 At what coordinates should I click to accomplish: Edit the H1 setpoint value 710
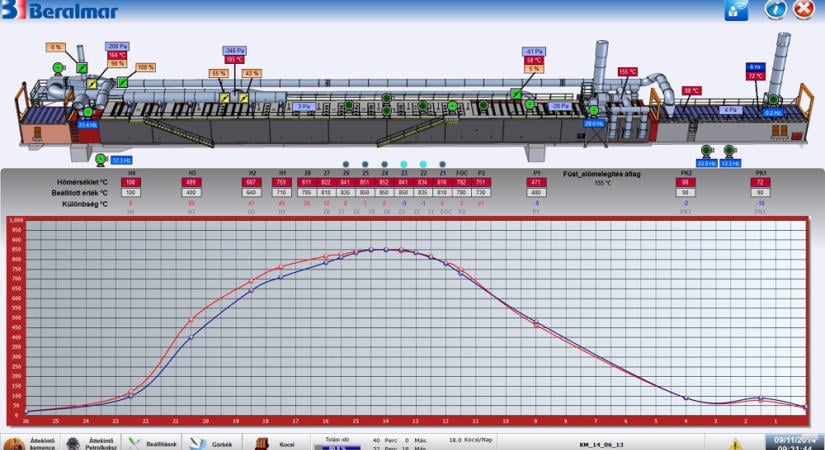[282, 193]
